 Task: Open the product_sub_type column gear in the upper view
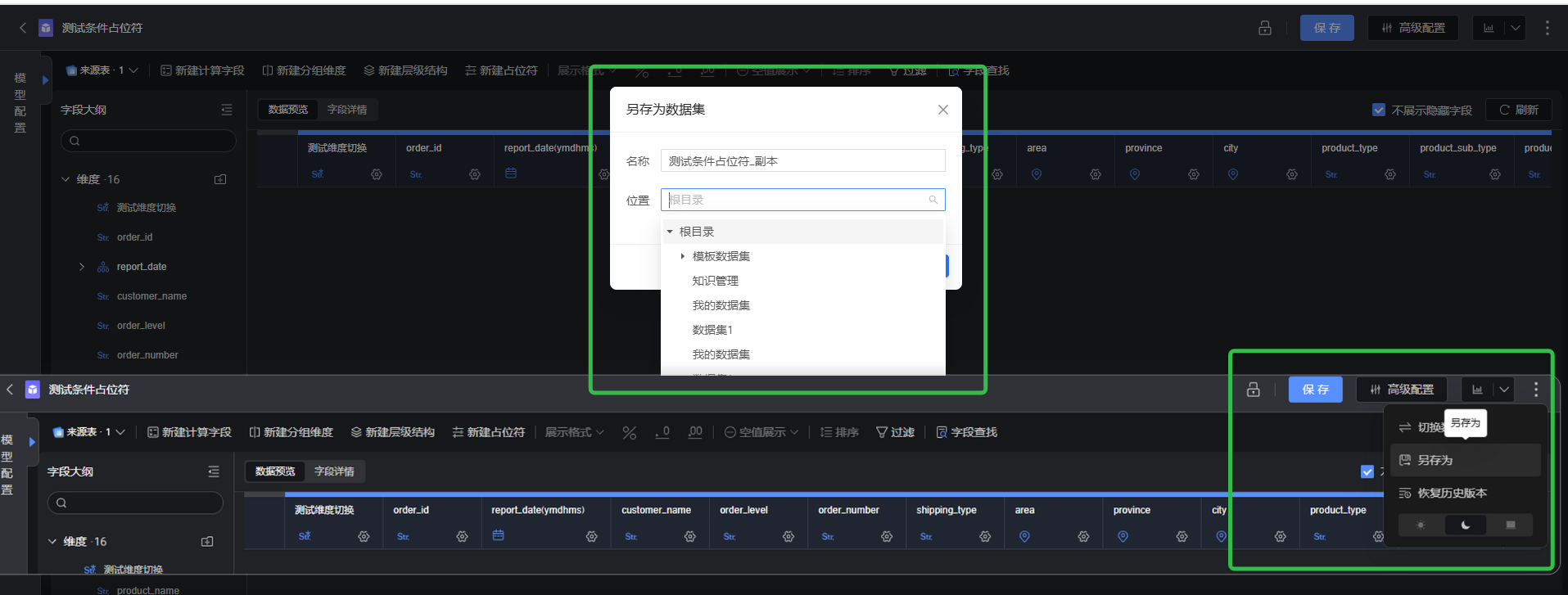coord(1495,174)
